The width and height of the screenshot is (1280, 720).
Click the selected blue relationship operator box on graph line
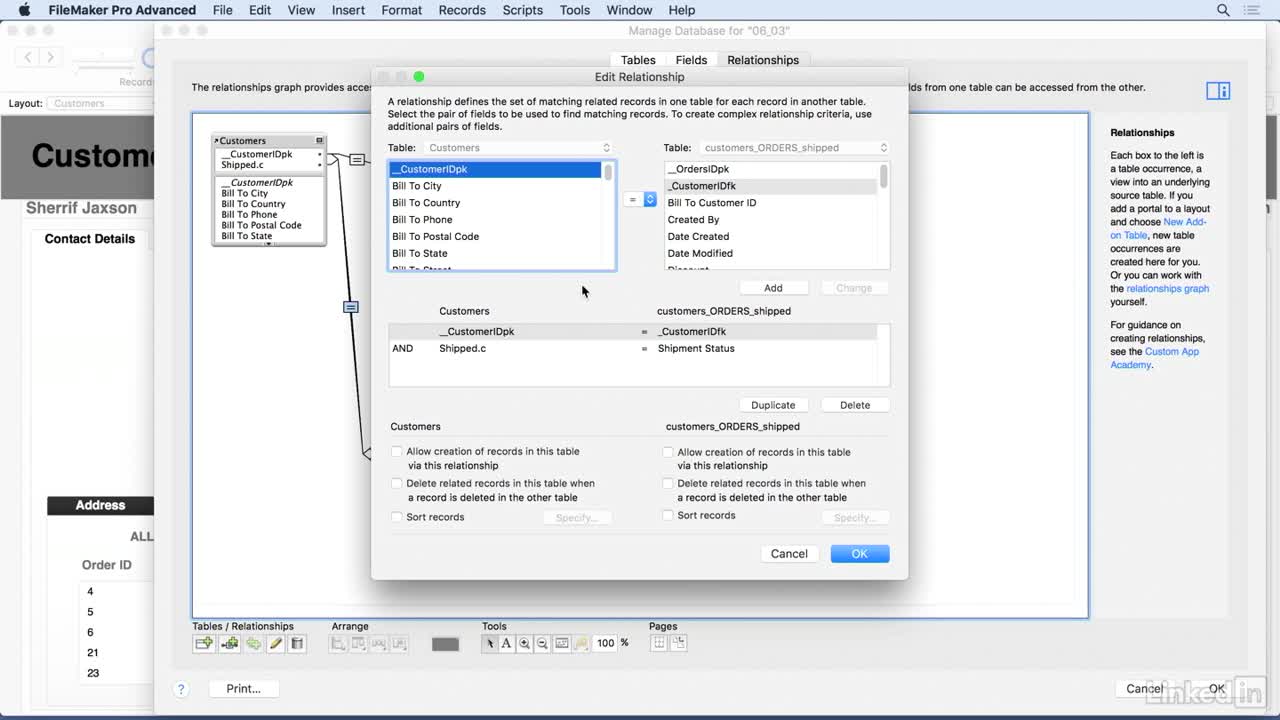[x=351, y=307]
